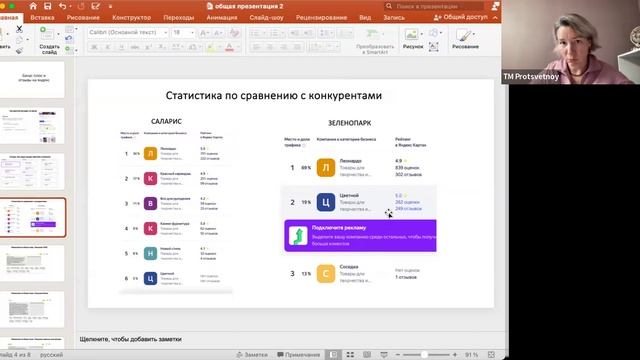Open the Конструктор tab

click(131, 18)
